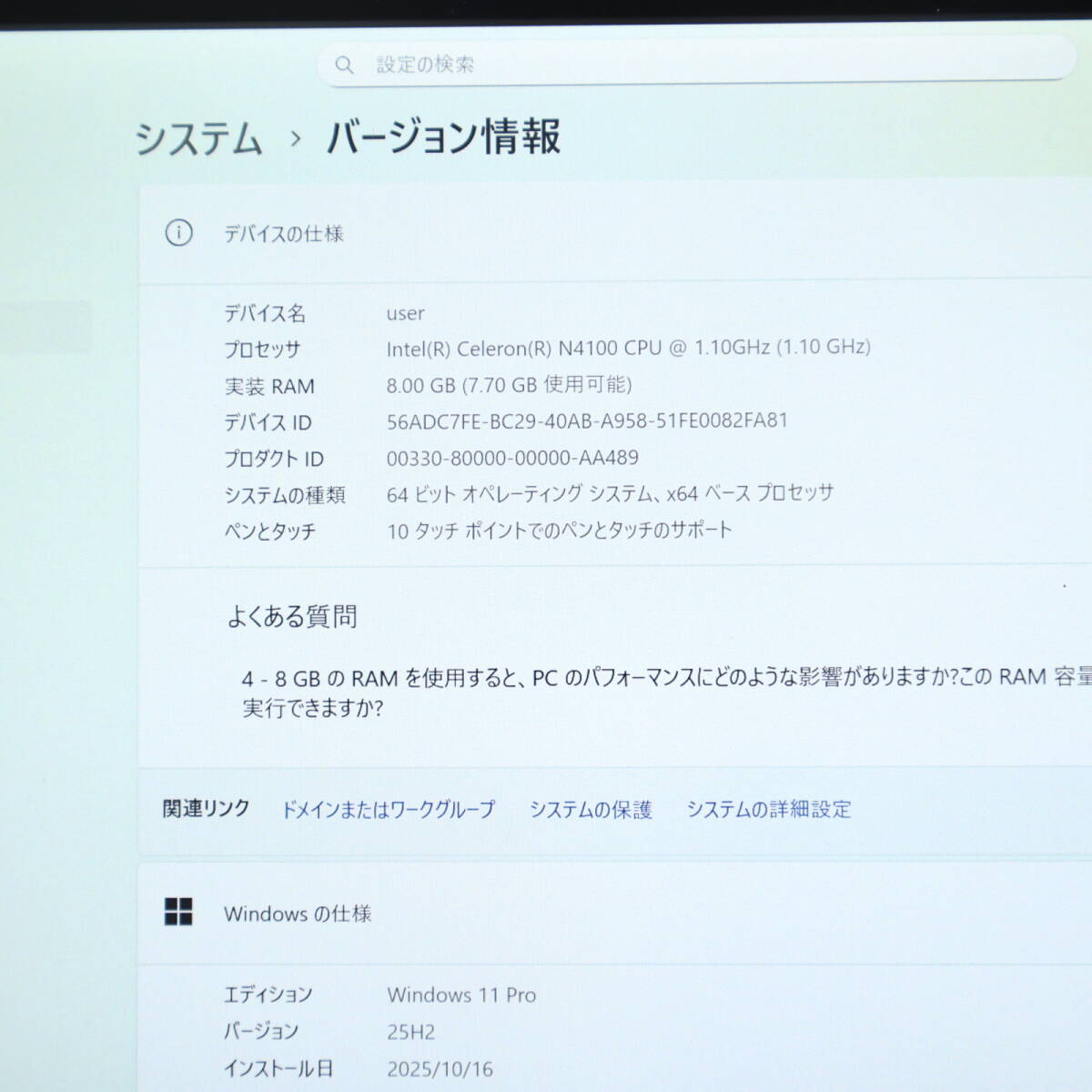Click the 関連リンク label
The height and width of the screenshot is (1092, 1092).
tap(206, 808)
